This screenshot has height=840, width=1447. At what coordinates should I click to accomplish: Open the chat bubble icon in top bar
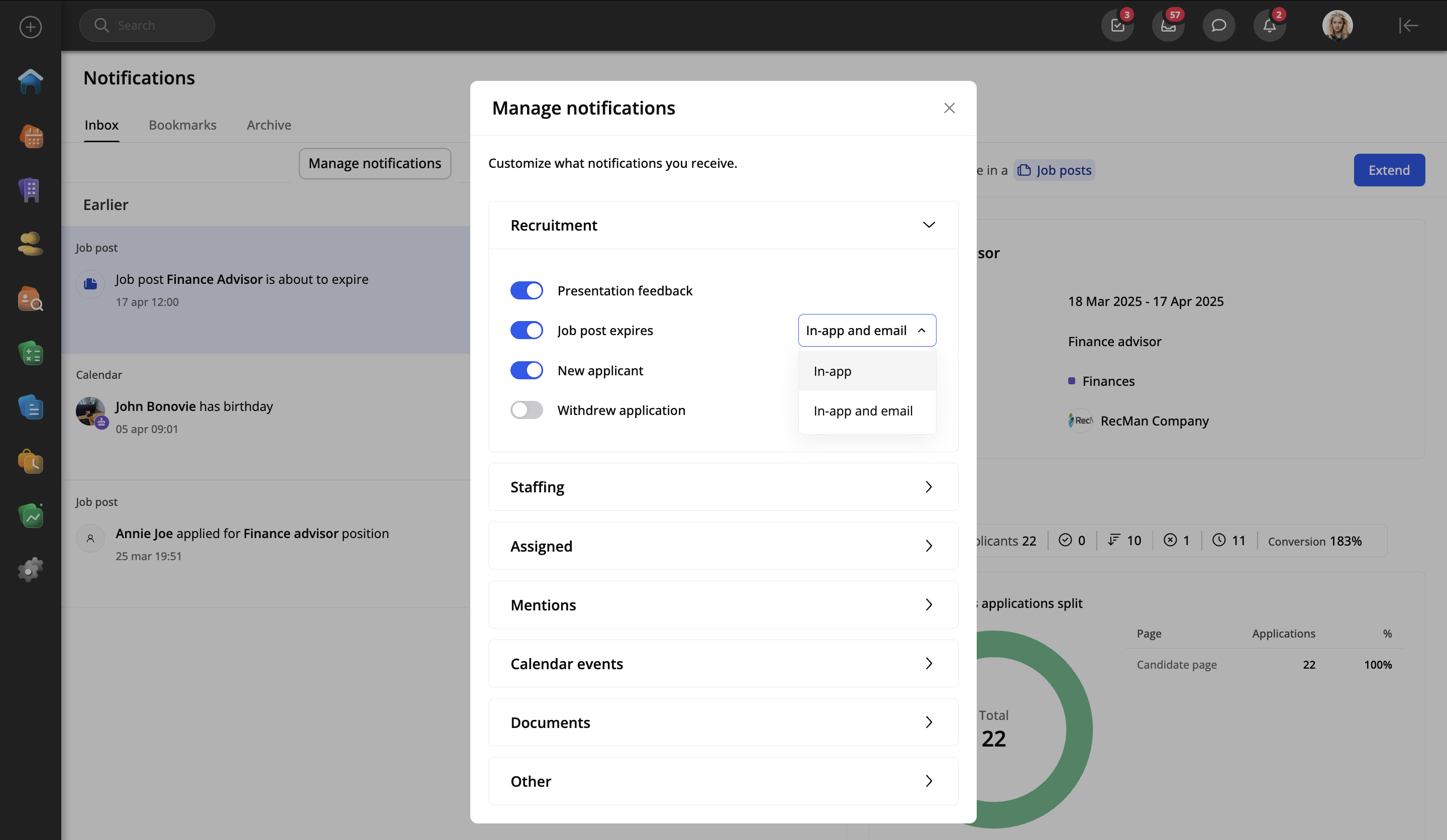coord(1218,26)
